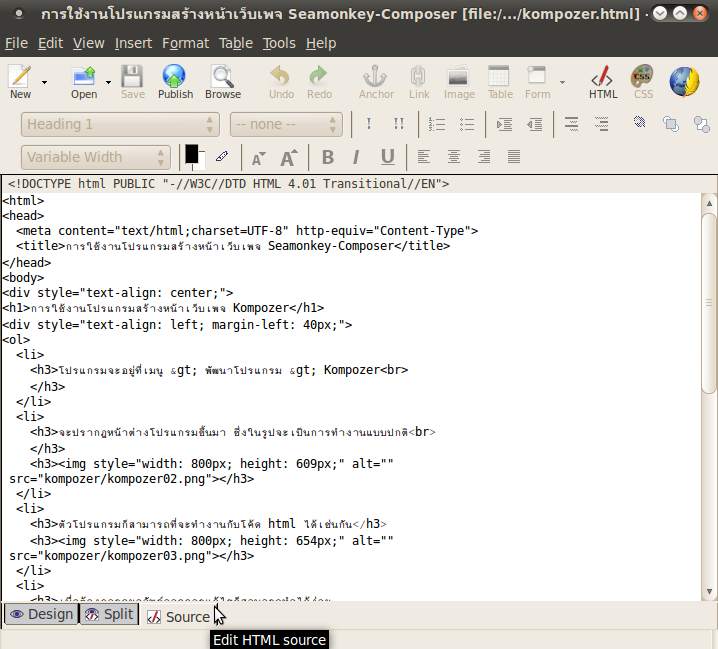
Task: Switch to the Split view tab
Action: point(109,614)
